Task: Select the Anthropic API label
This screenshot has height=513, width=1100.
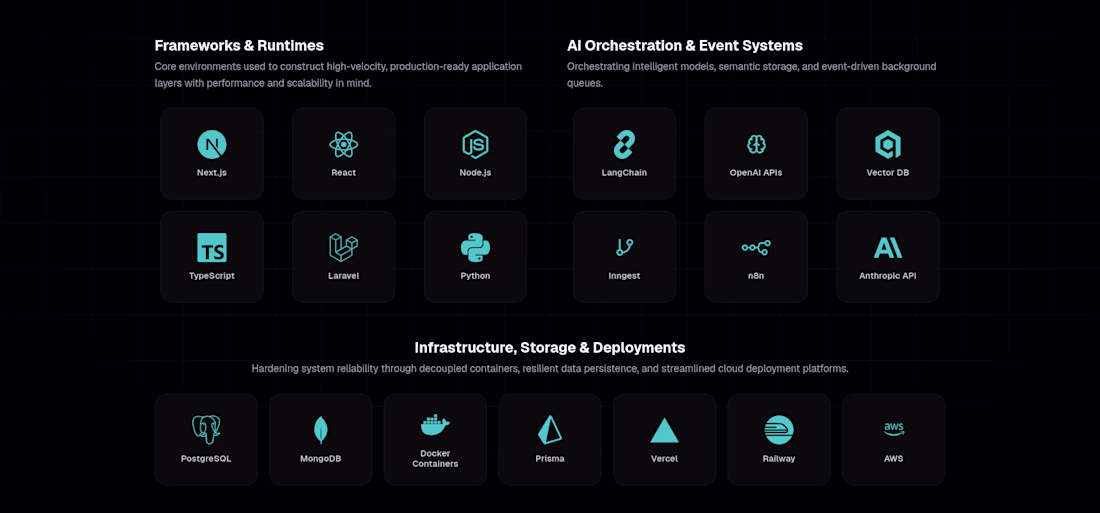Action: click(888, 276)
